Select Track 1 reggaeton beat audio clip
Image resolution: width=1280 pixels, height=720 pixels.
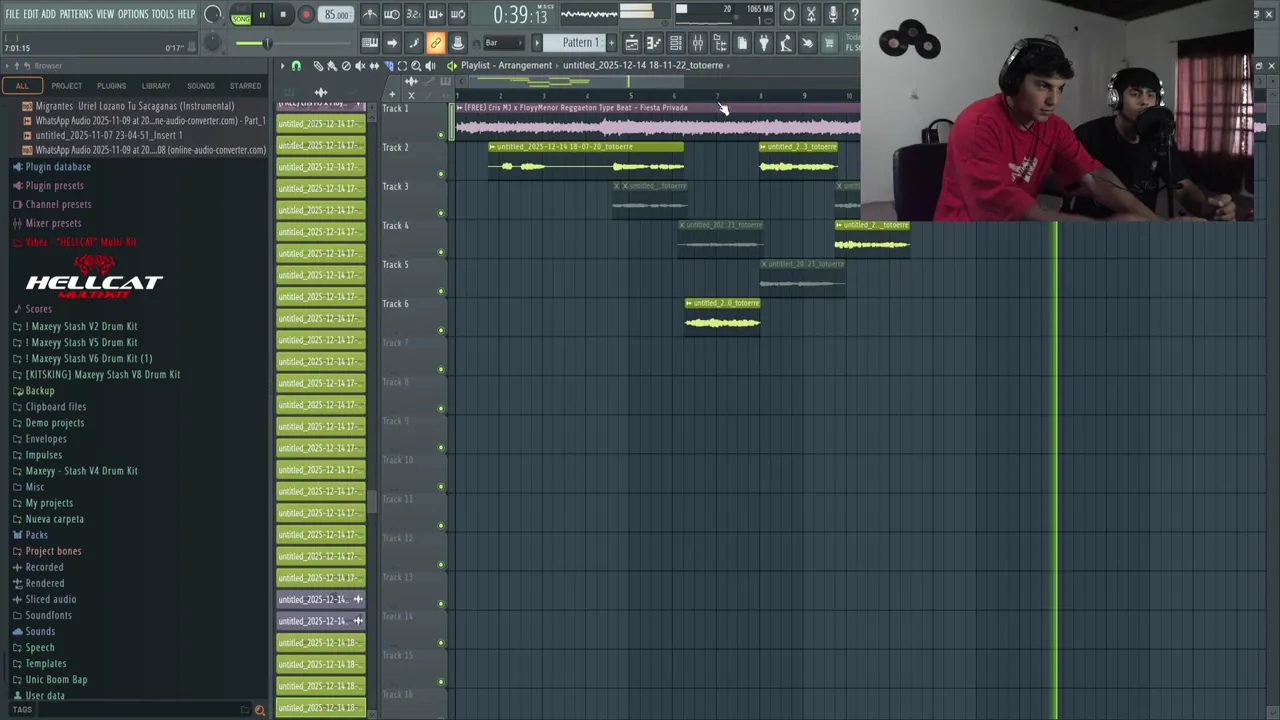click(x=658, y=121)
